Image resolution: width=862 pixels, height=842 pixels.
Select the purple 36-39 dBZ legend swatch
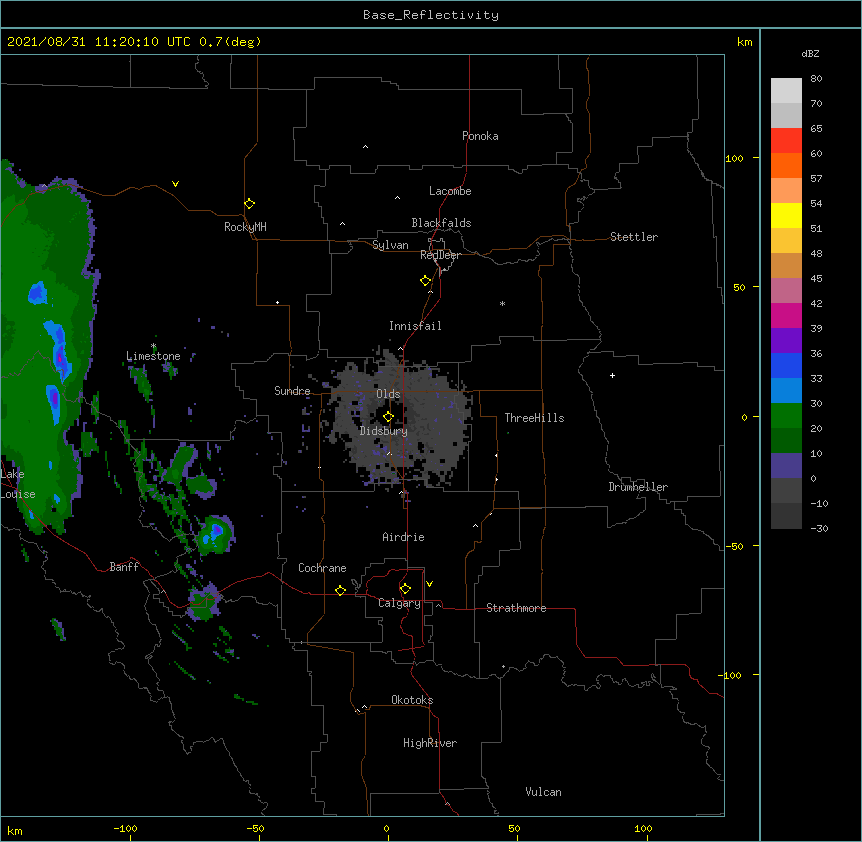(786, 341)
